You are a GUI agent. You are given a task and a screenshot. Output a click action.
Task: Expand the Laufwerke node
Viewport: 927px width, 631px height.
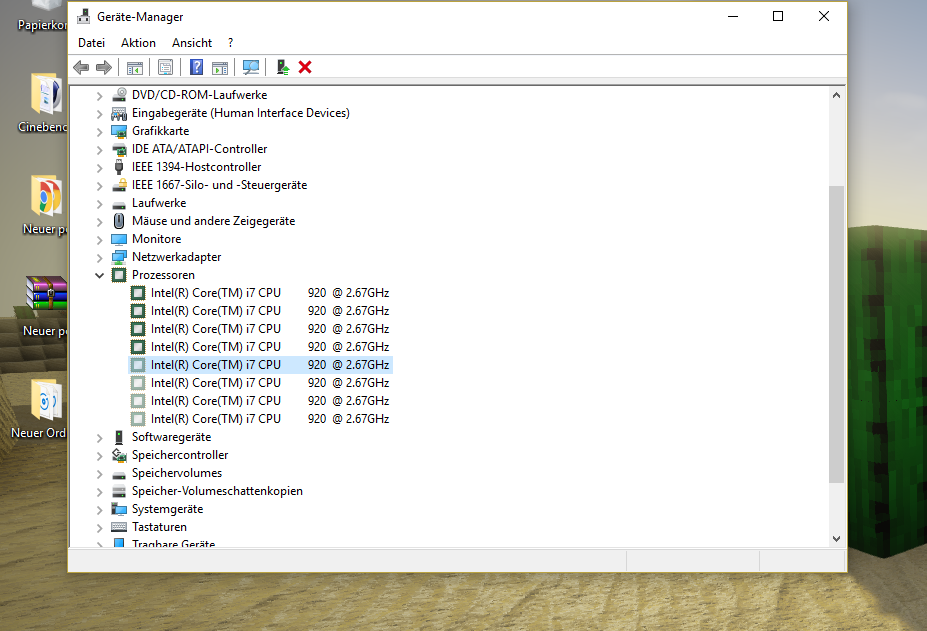100,204
